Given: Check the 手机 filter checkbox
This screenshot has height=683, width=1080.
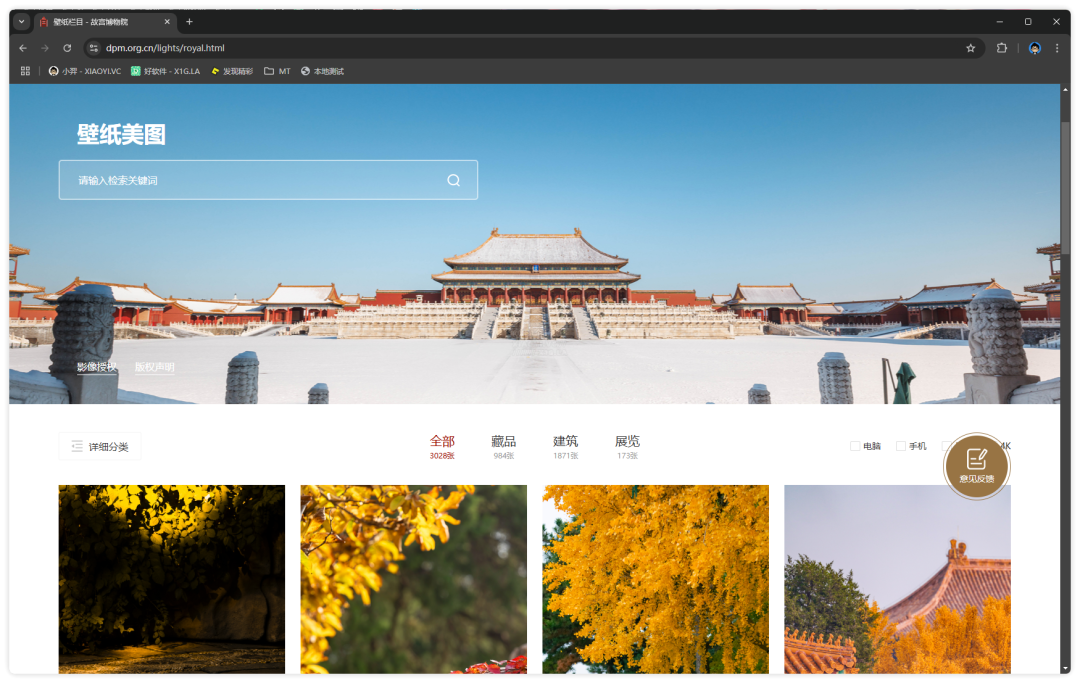Looking at the screenshot, I should [x=900, y=446].
